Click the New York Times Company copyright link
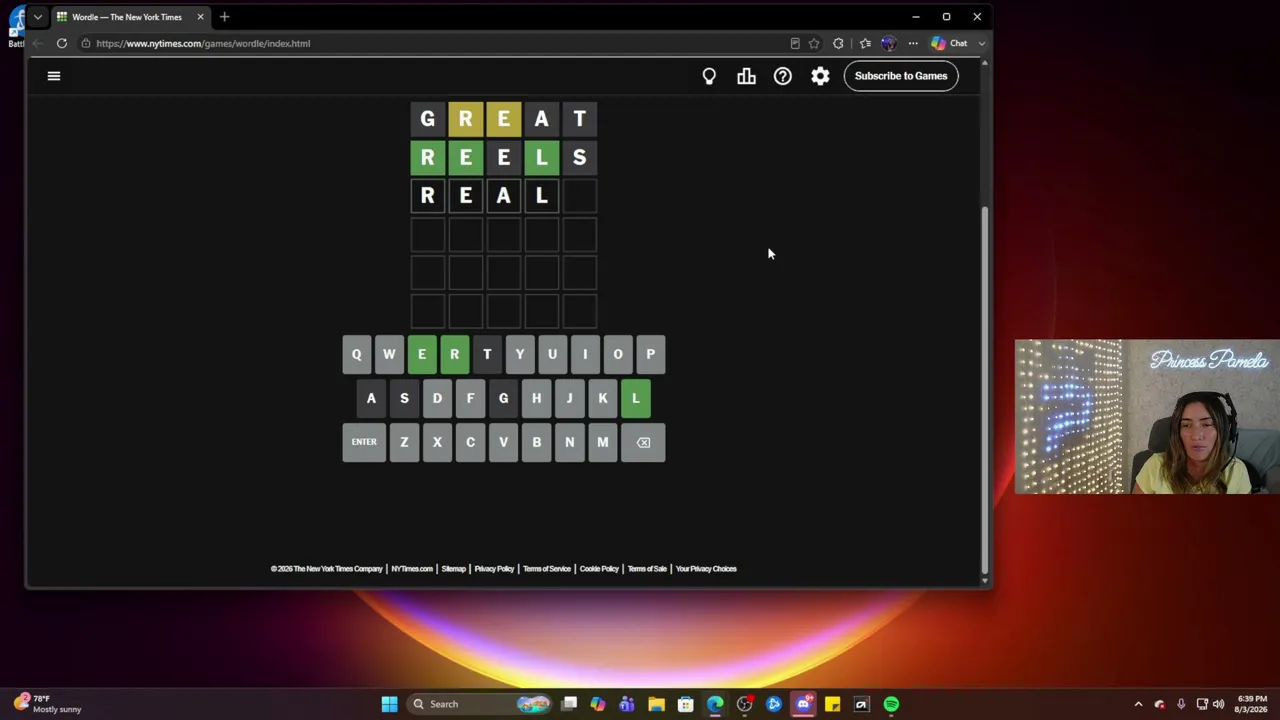 (327, 569)
